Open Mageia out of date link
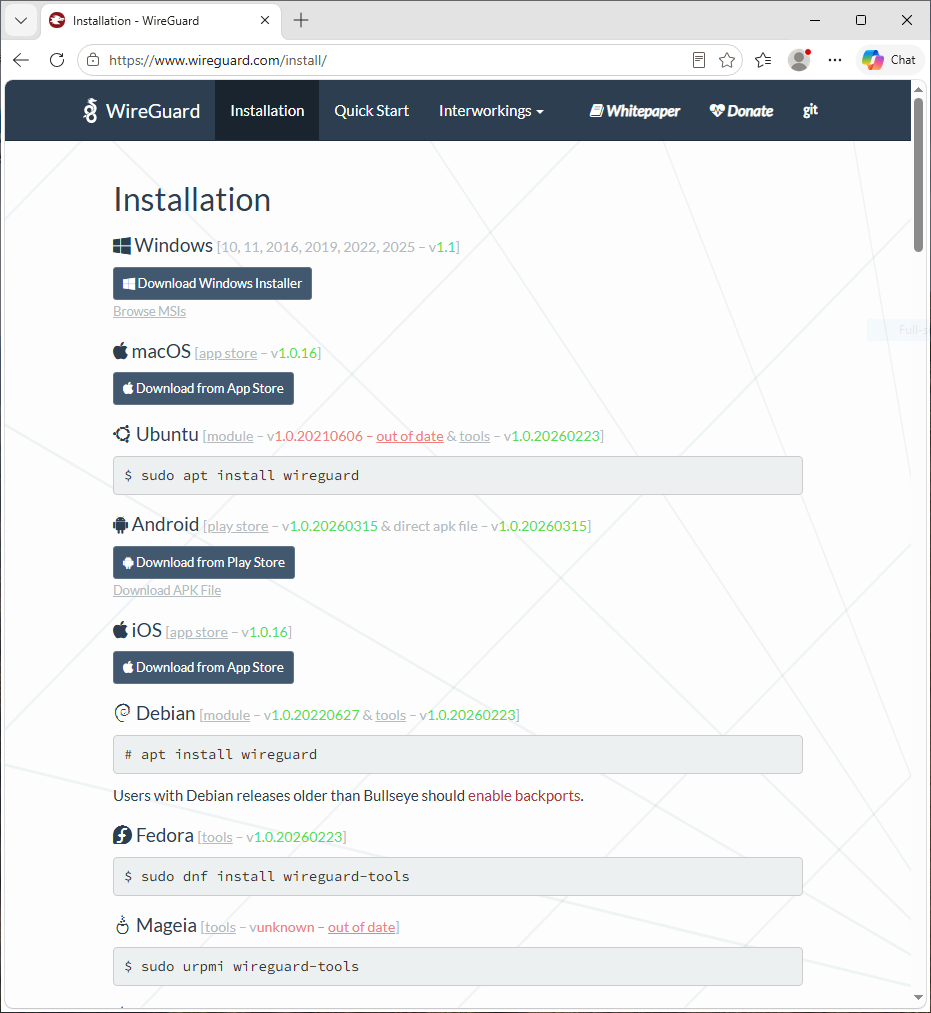 click(362, 927)
